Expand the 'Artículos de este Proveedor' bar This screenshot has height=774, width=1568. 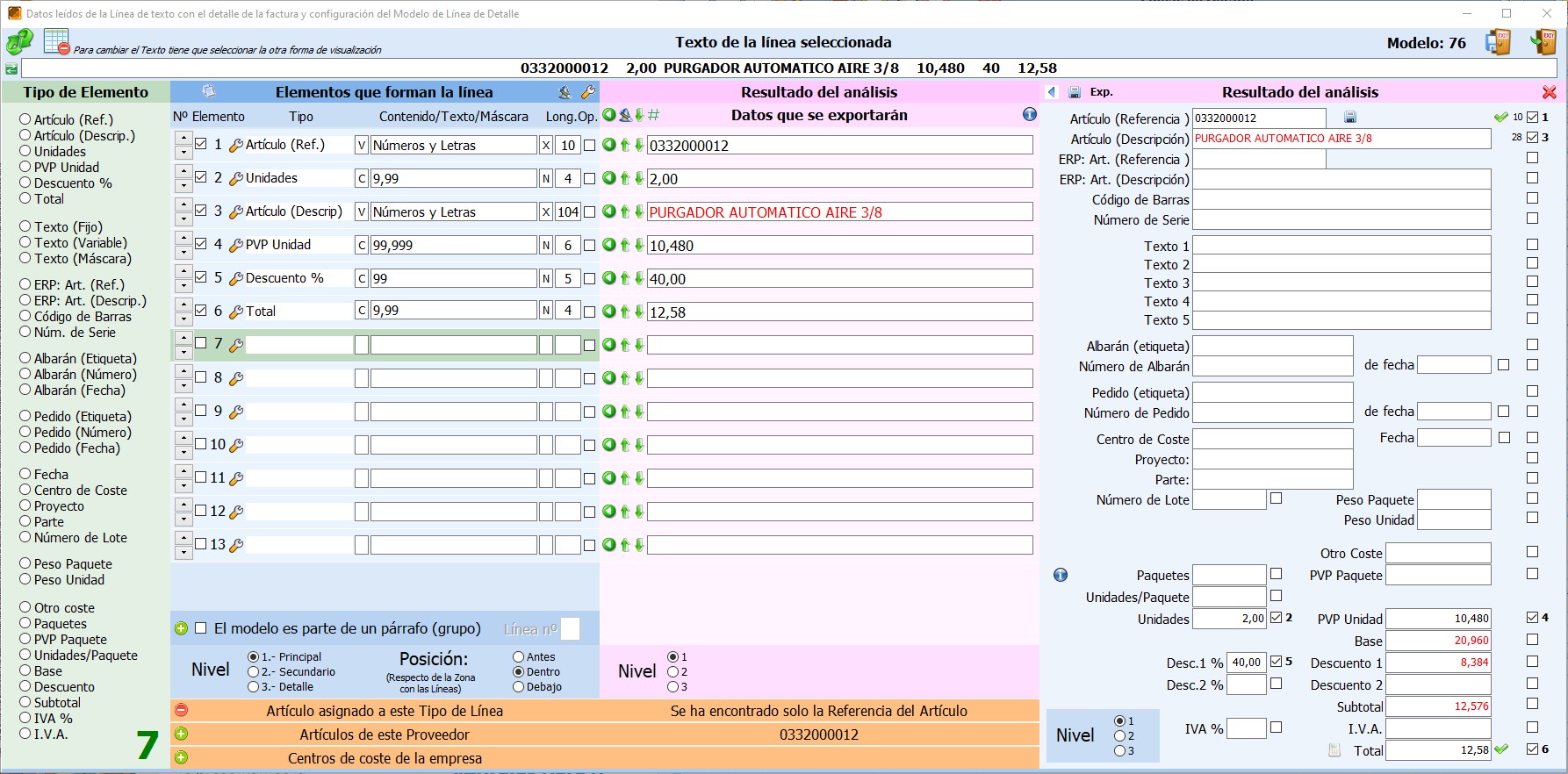click(181, 734)
